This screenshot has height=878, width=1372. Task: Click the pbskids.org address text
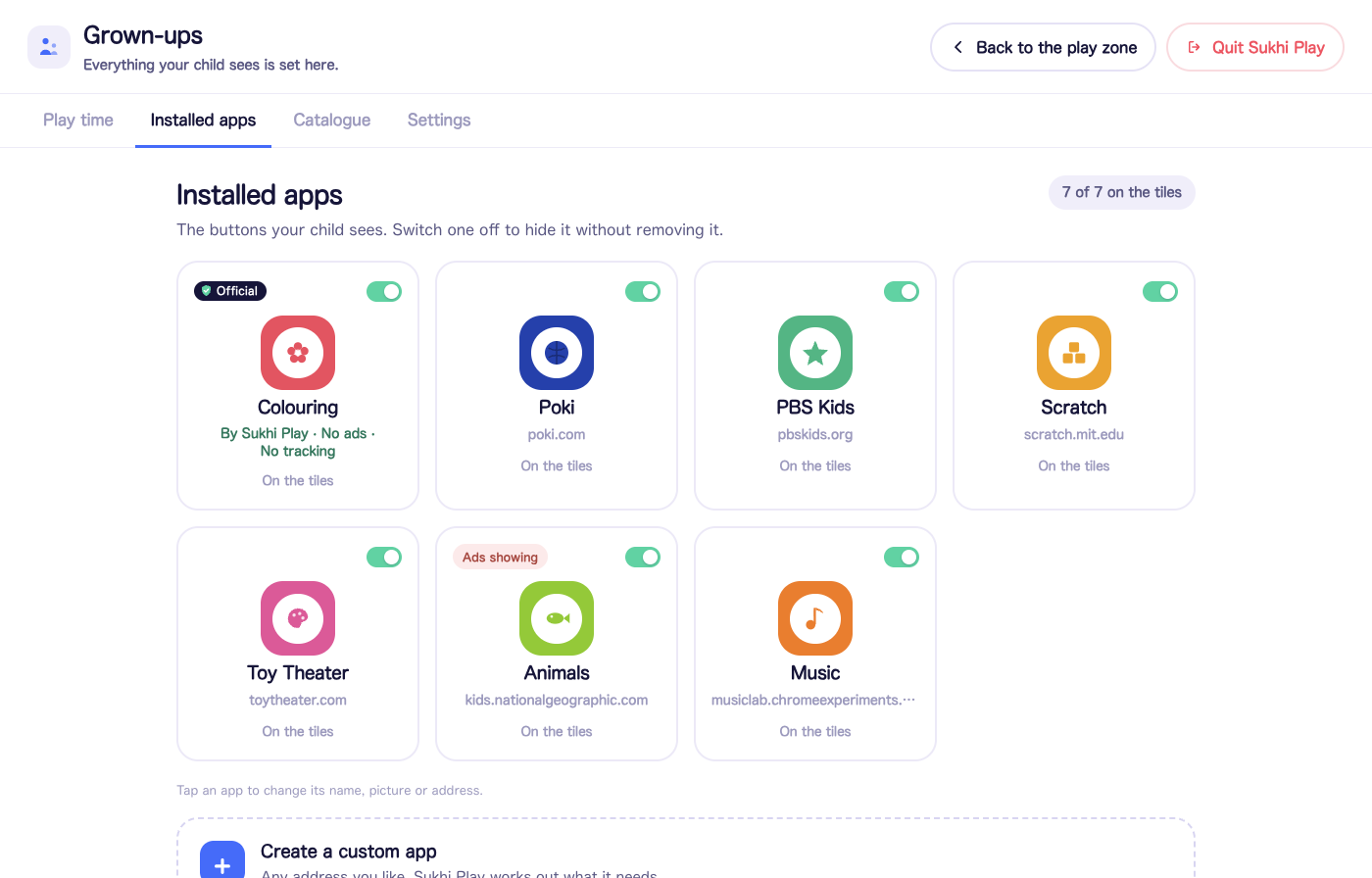pos(815,434)
